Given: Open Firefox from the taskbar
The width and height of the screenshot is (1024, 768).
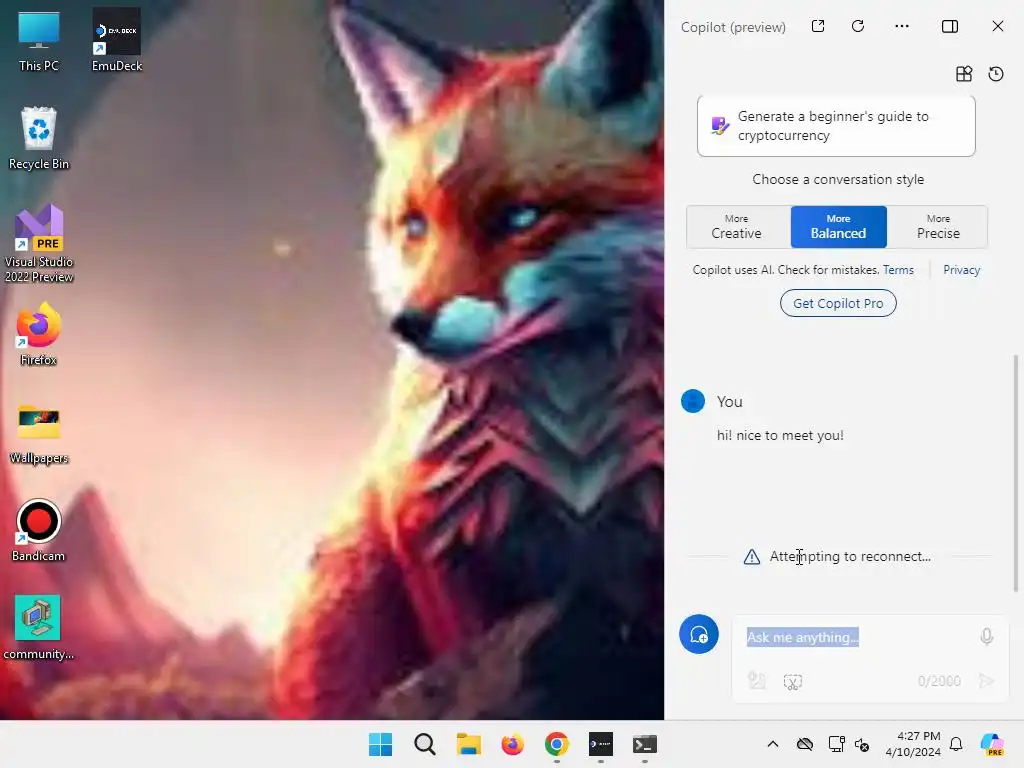Looking at the screenshot, I should (x=513, y=744).
